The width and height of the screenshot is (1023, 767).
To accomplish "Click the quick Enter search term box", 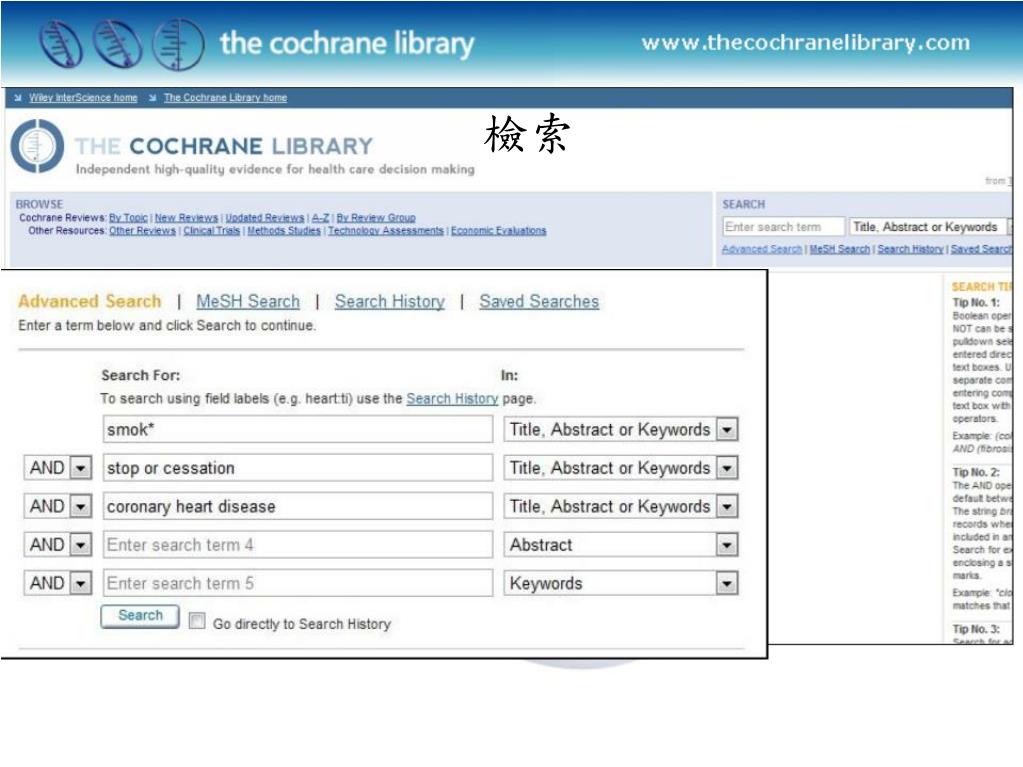I will tap(783, 227).
